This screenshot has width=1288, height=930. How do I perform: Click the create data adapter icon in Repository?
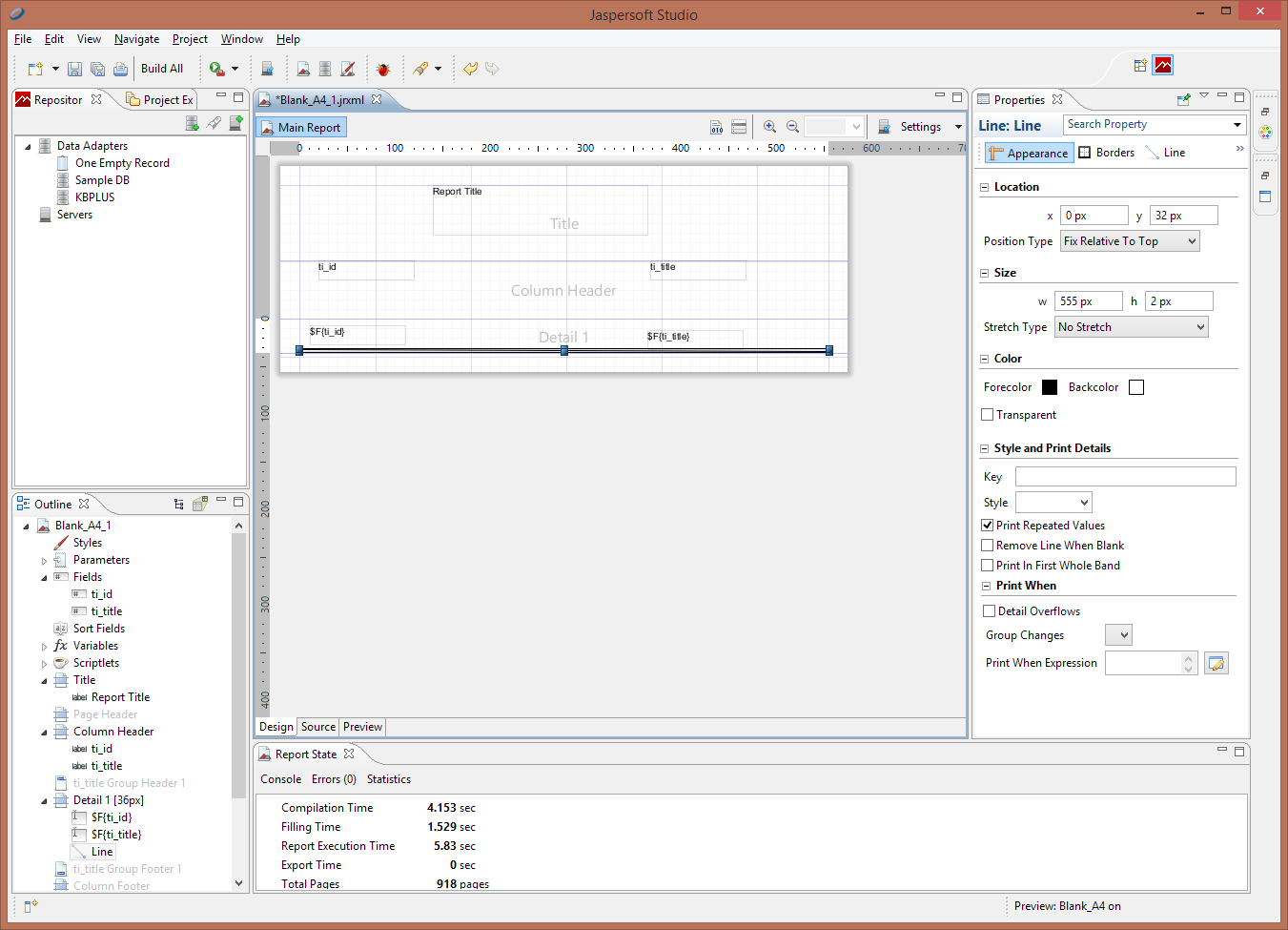pyautogui.click(x=192, y=123)
